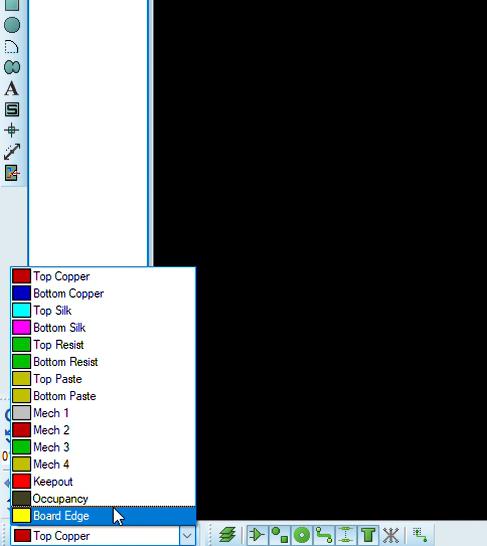This screenshot has width=487, height=546.
Task: Select the 2D graphics arc tool
Action: 11,46
